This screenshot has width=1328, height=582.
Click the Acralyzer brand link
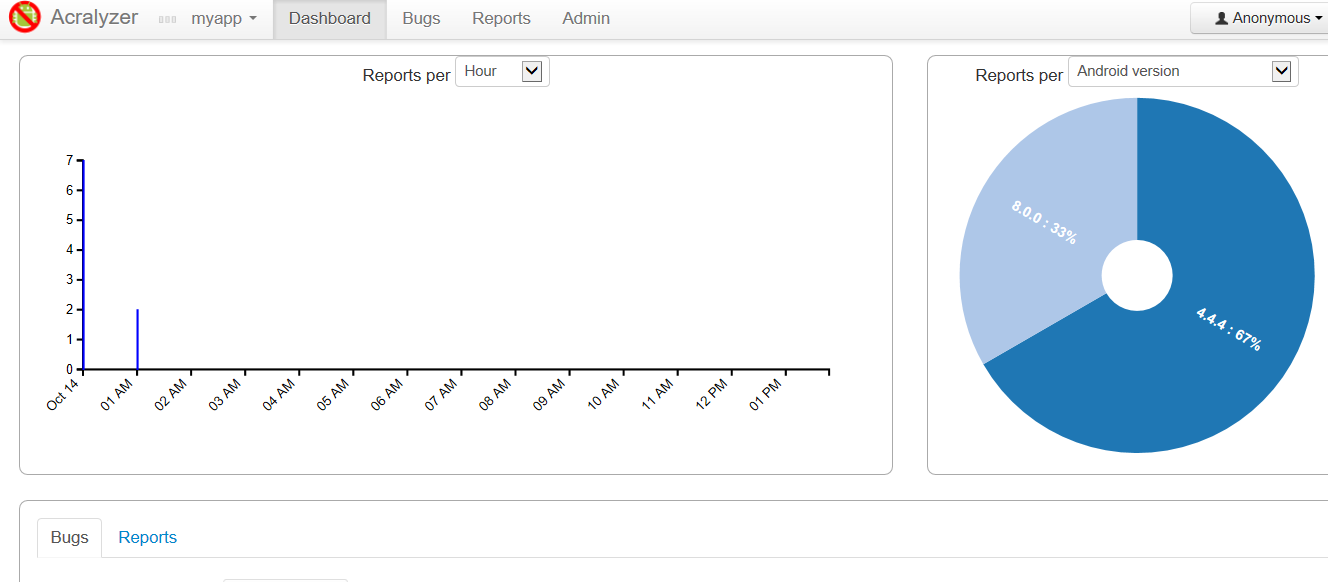point(94,18)
